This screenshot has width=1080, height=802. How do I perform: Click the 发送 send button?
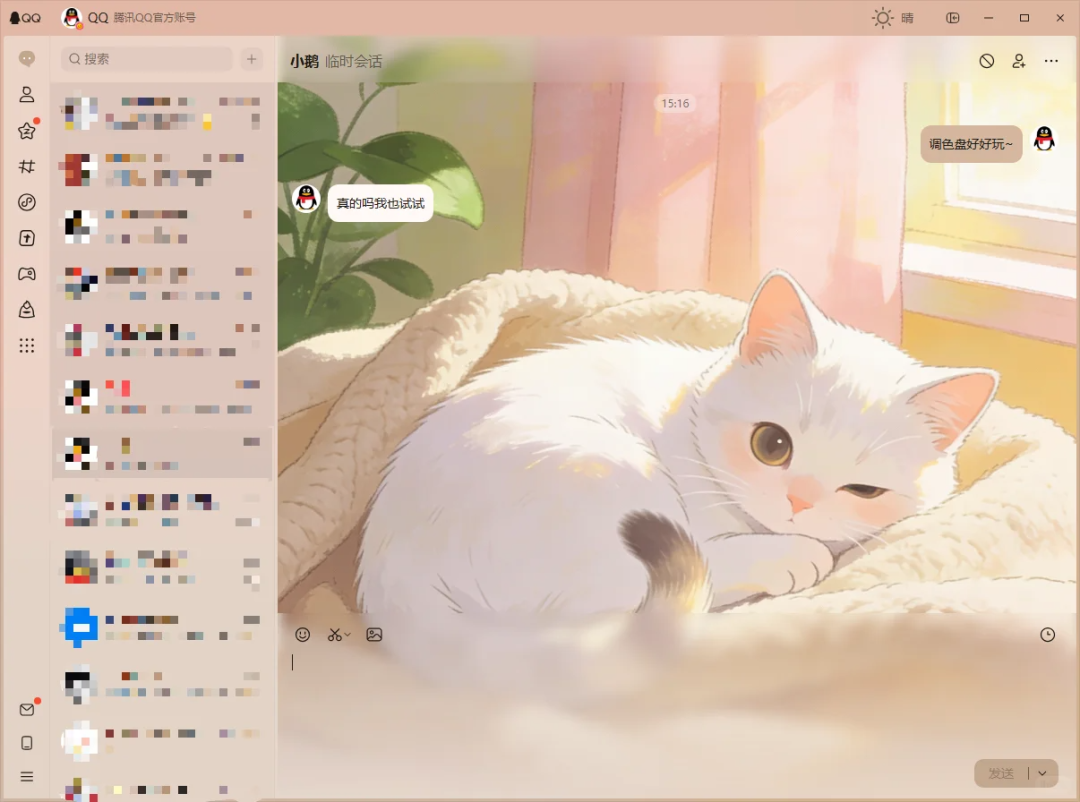1001,773
